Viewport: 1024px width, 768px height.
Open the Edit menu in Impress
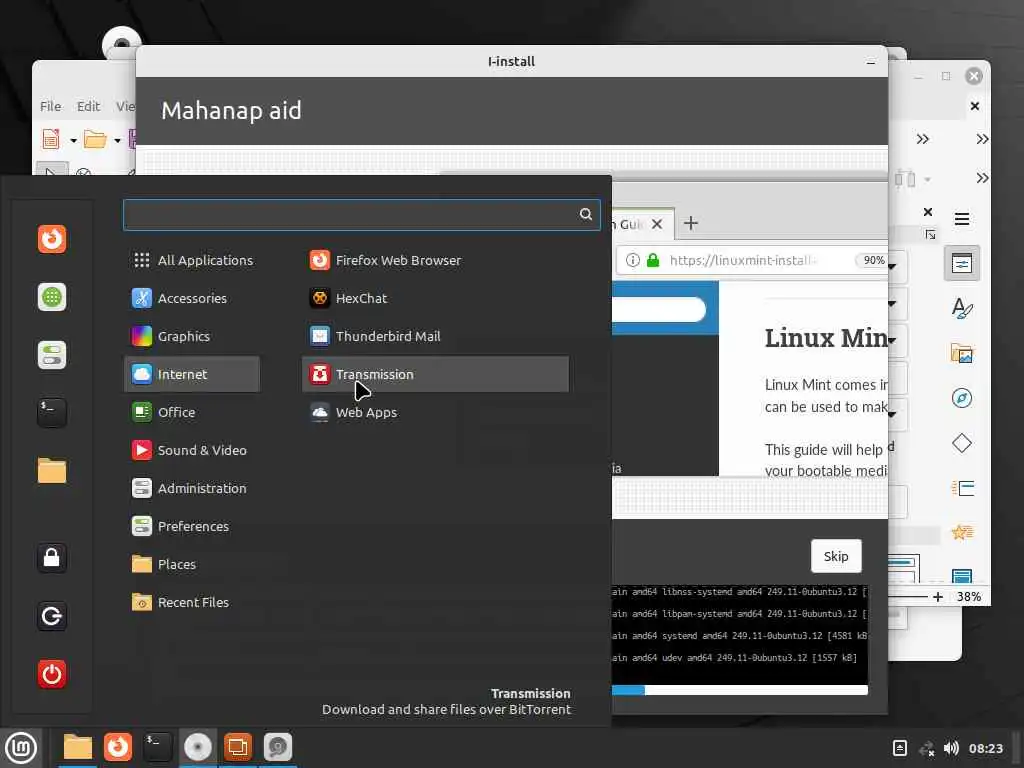[x=88, y=106]
